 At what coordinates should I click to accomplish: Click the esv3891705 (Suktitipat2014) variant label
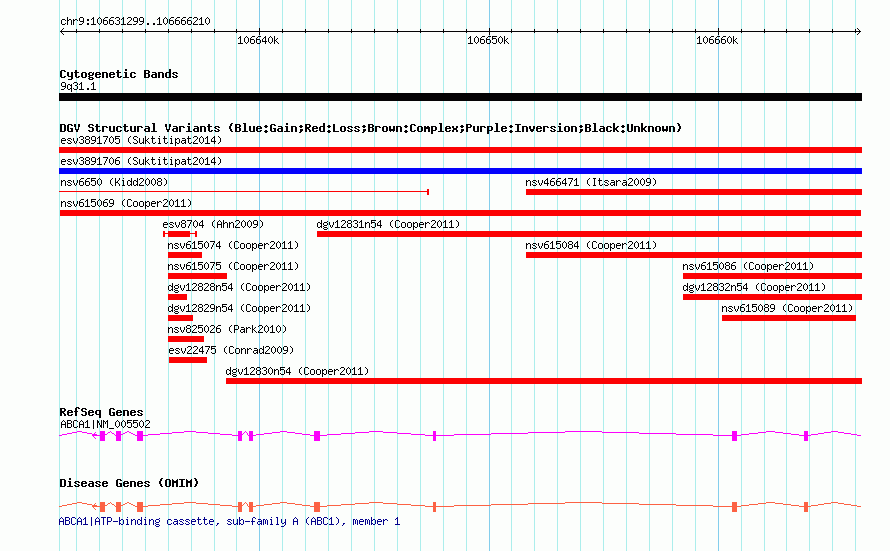point(141,140)
